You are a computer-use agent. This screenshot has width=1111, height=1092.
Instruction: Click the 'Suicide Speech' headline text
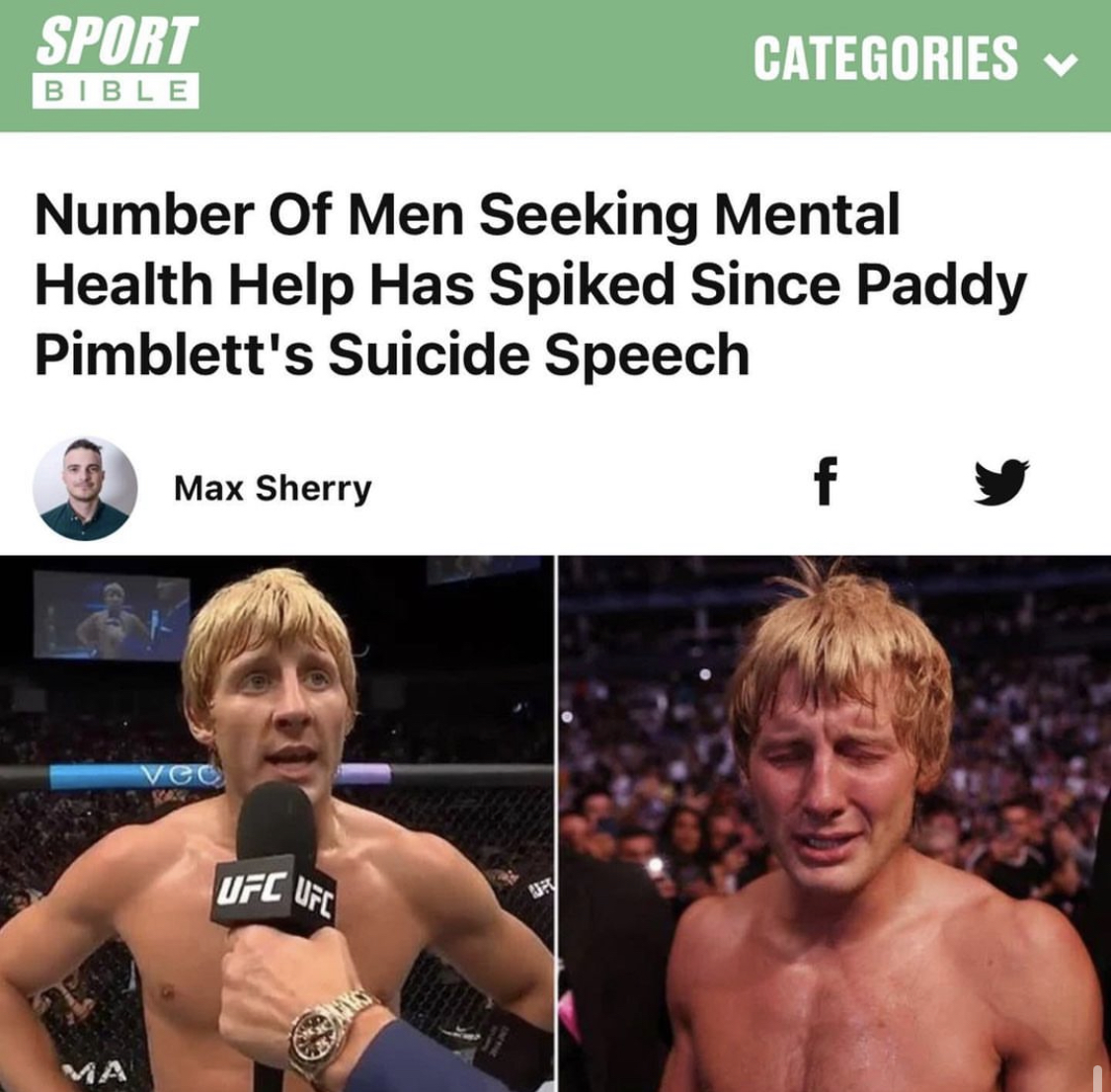click(x=538, y=354)
